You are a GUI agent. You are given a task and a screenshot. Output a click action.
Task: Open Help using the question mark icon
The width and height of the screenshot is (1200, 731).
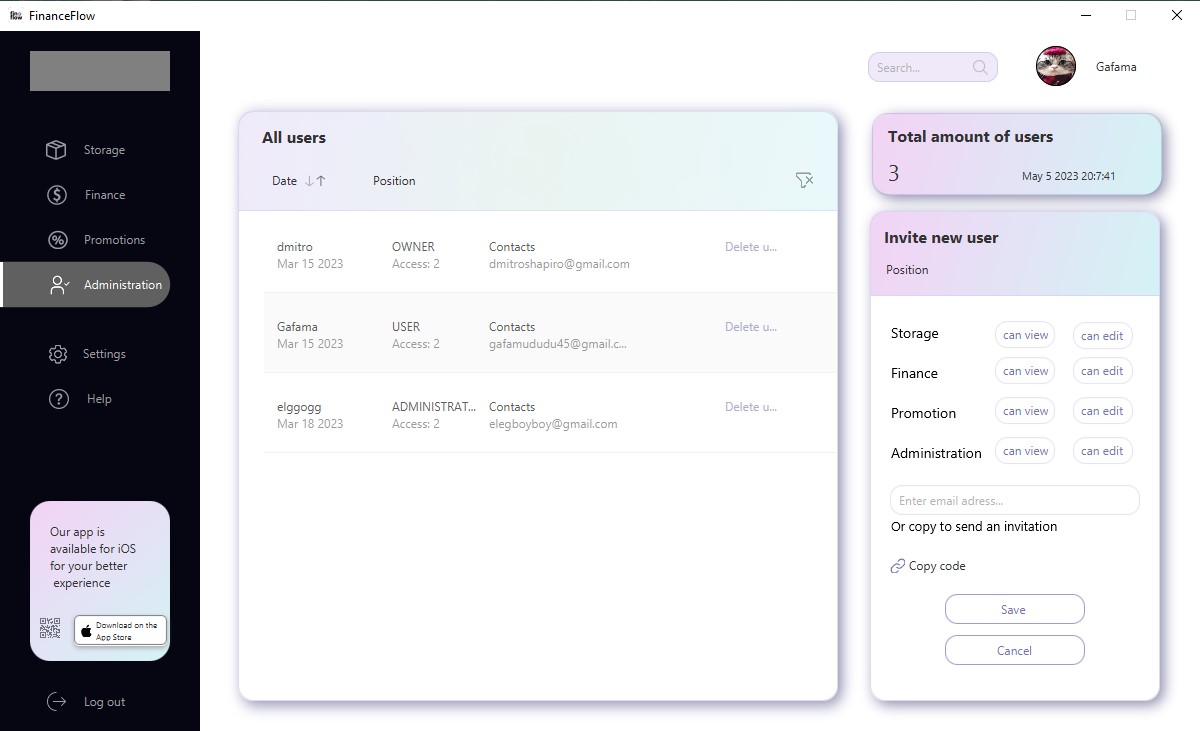click(57, 398)
